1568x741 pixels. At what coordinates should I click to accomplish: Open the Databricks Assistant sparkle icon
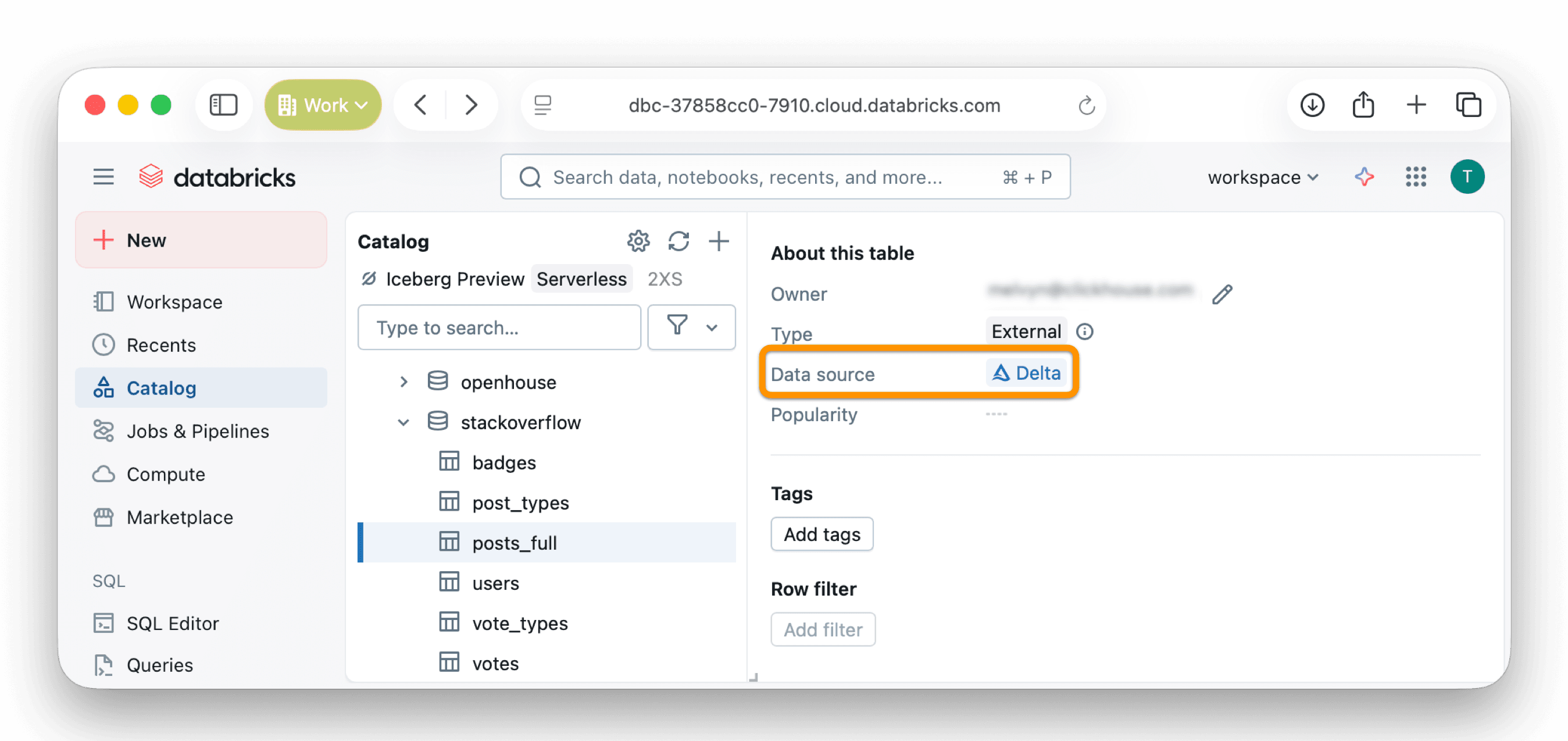click(x=1363, y=177)
